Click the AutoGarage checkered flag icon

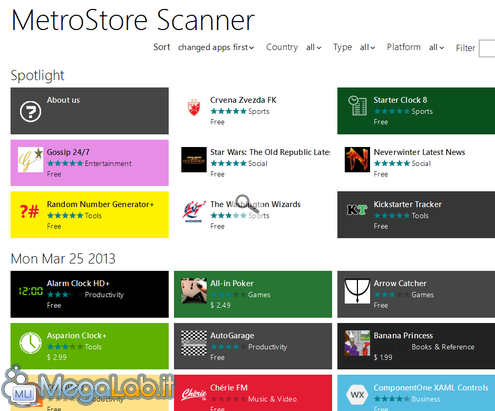(194, 343)
